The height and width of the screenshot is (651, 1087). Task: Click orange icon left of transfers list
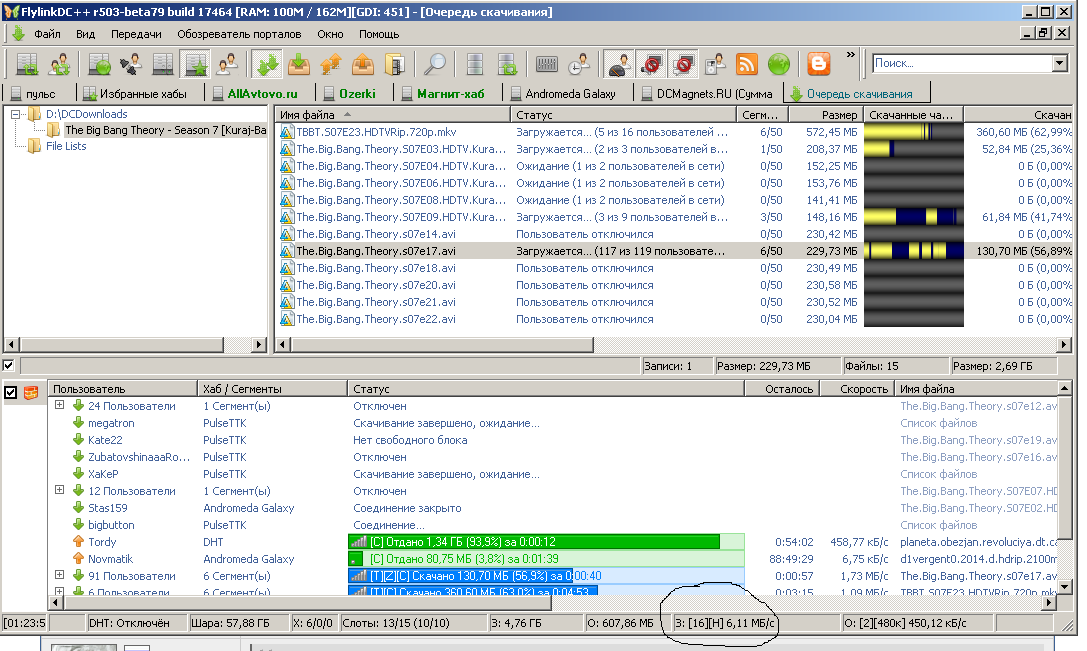click(x=31, y=393)
